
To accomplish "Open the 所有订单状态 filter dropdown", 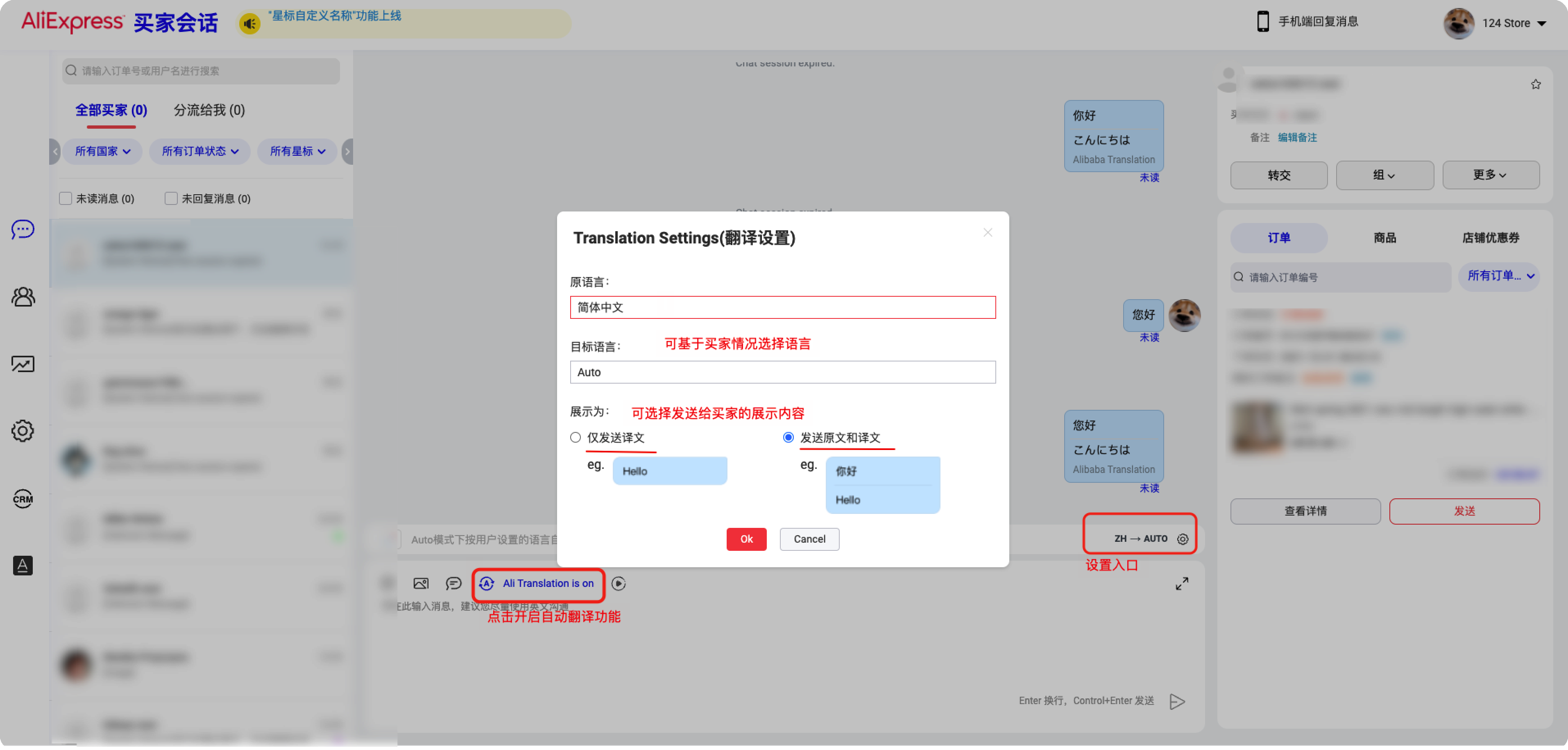I will click(x=199, y=151).
